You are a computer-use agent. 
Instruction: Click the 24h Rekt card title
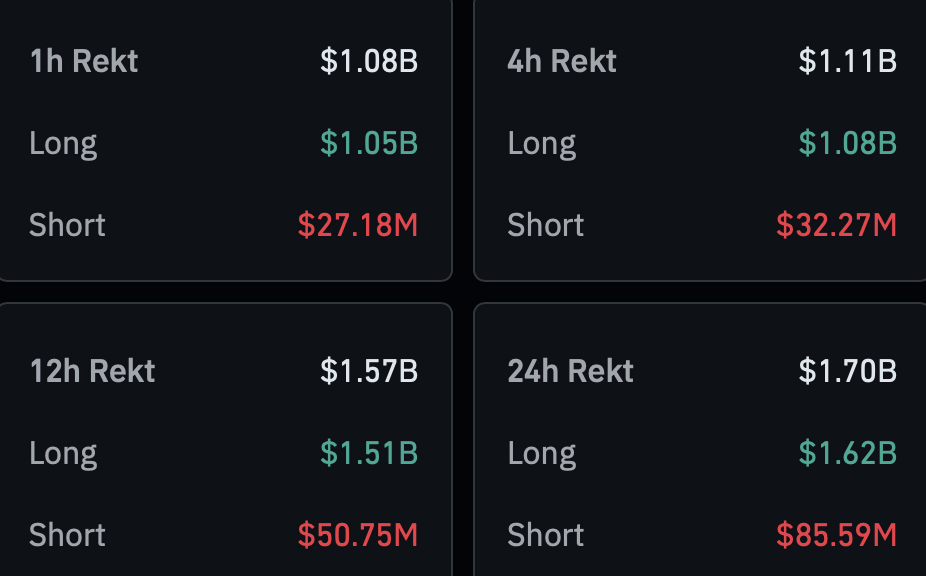570,371
